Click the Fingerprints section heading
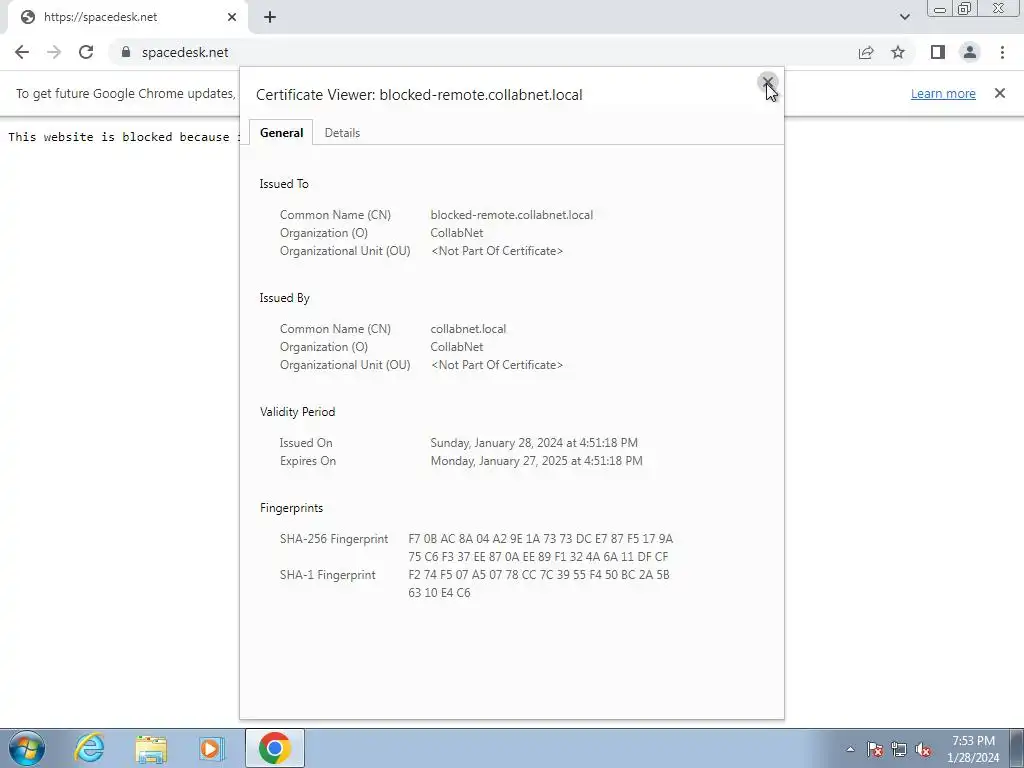1024x768 pixels. coord(291,508)
